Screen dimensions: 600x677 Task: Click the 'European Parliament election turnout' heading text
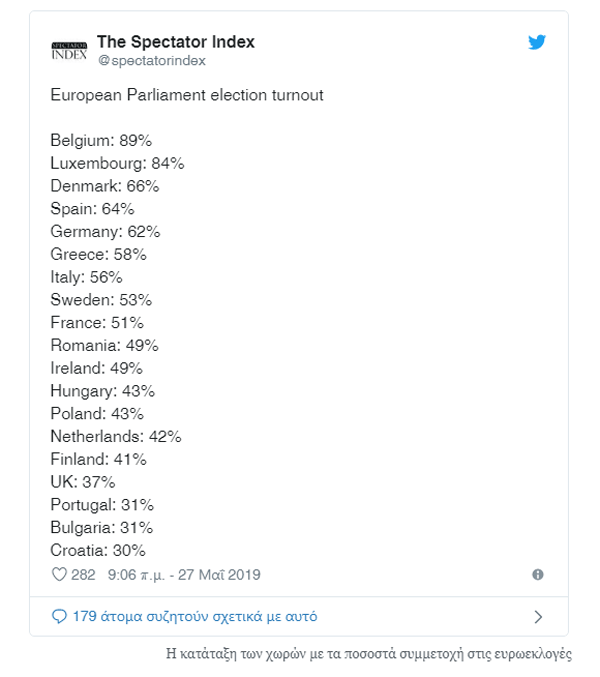point(186,95)
